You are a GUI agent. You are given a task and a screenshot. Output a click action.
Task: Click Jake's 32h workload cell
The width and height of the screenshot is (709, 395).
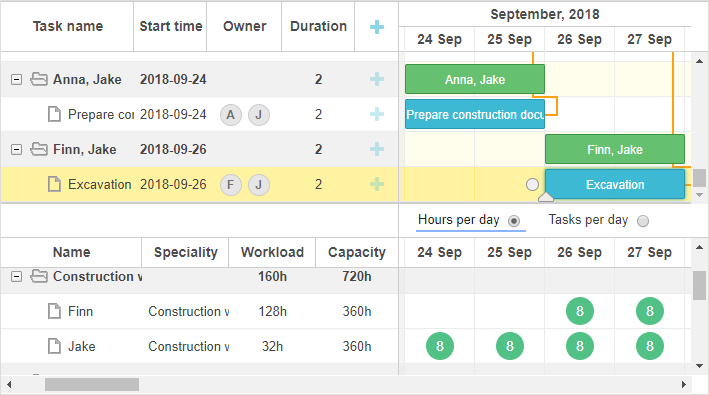pos(272,346)
